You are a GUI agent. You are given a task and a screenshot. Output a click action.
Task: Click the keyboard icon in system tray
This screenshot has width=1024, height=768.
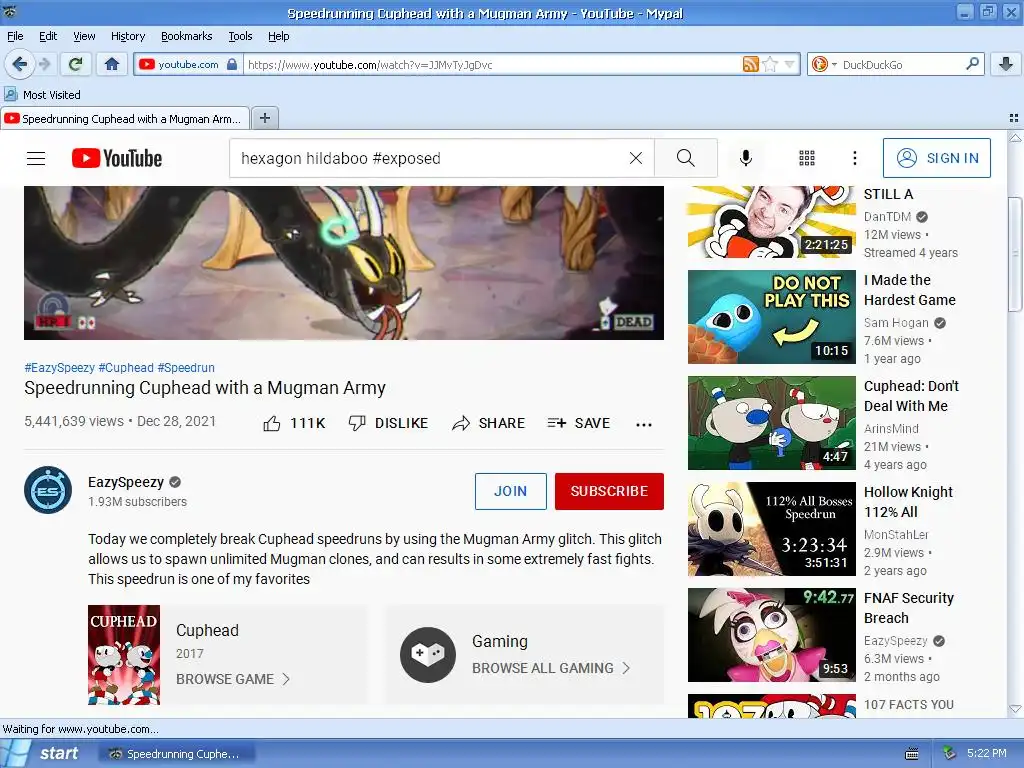[x=912, y=754]
